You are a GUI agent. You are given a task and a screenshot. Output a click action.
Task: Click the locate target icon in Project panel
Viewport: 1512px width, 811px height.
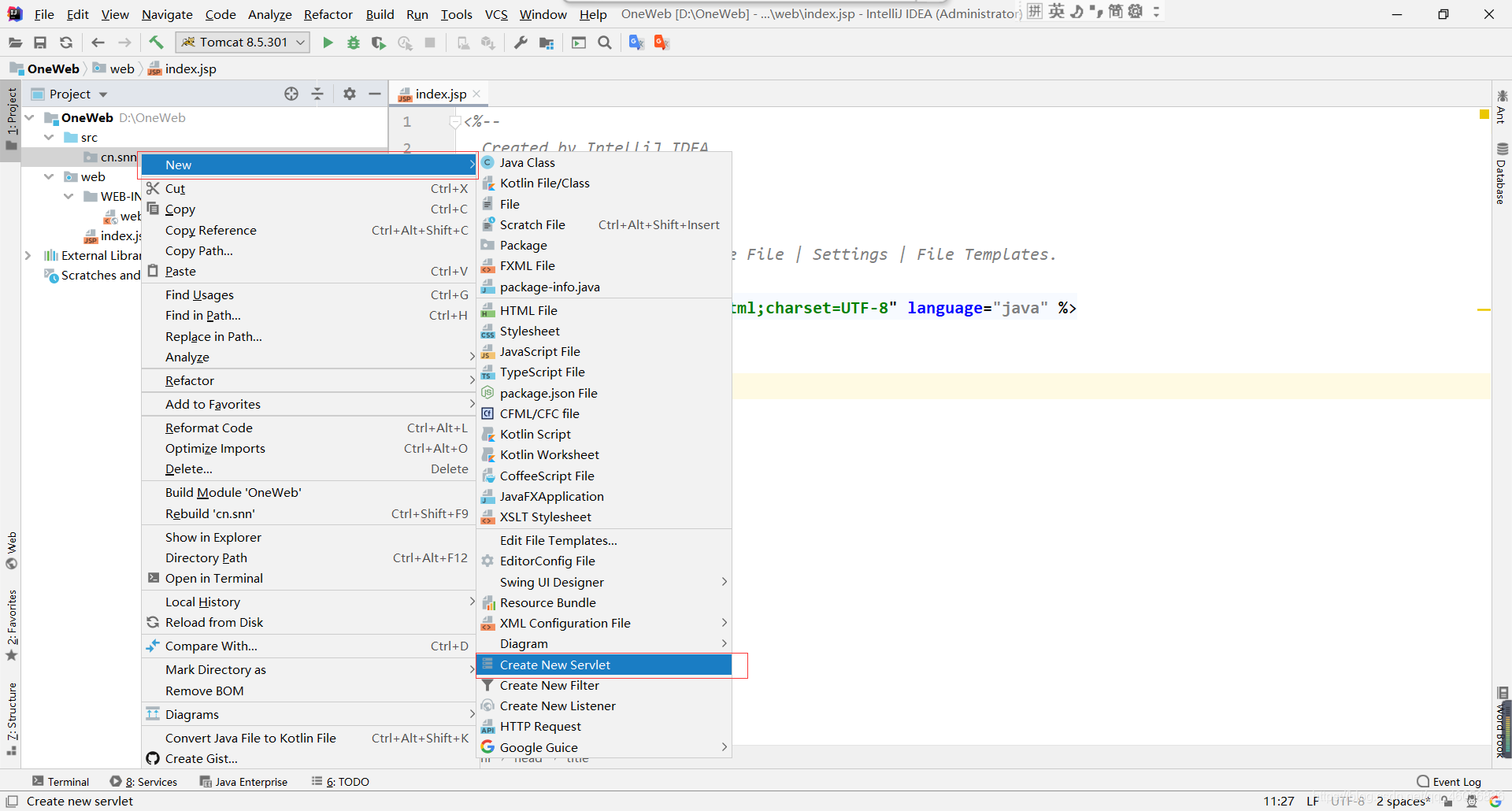click(291, 94)
